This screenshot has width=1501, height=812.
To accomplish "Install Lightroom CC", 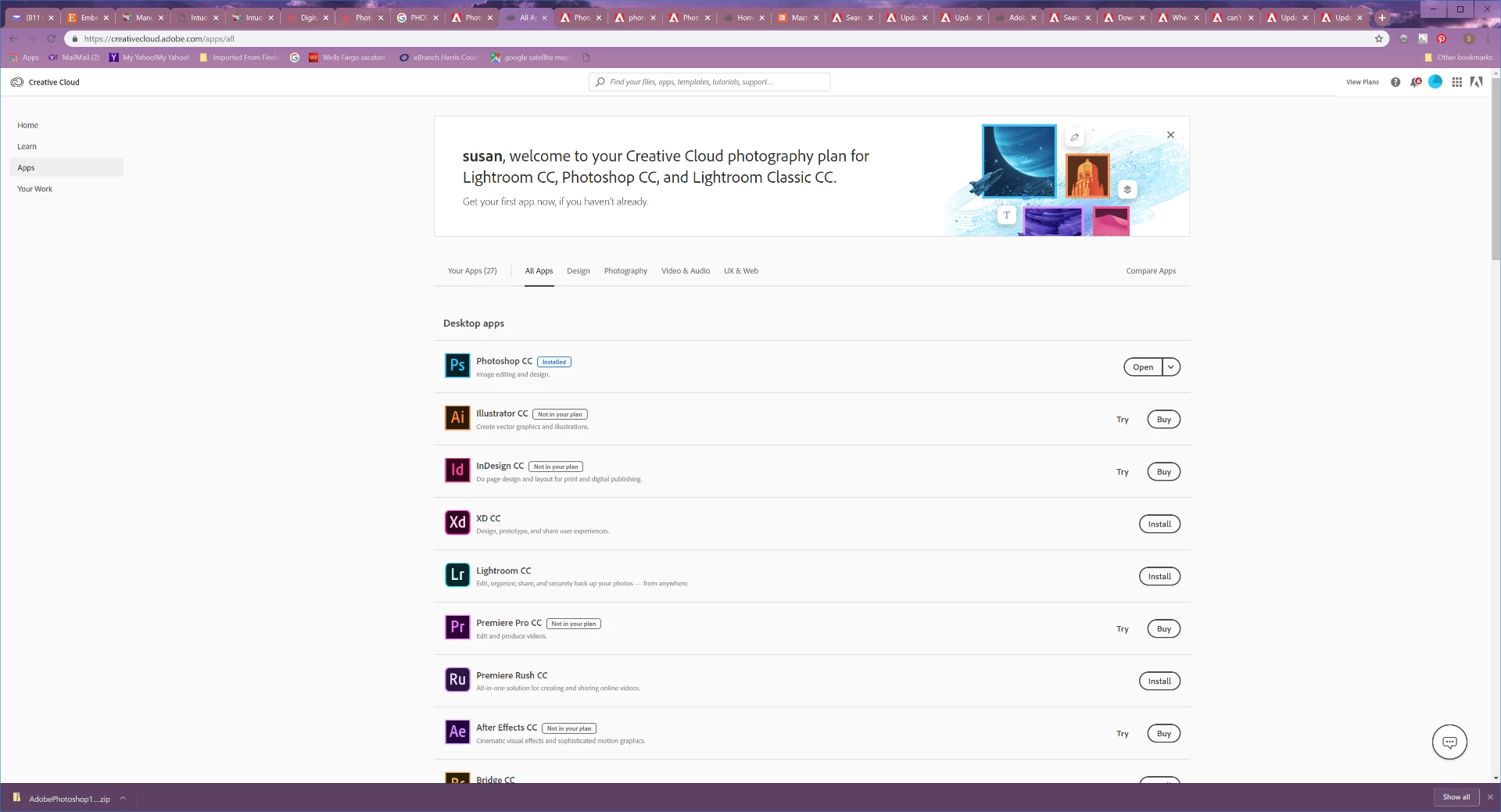I will pyautogui.click(x=1159, y=577).
